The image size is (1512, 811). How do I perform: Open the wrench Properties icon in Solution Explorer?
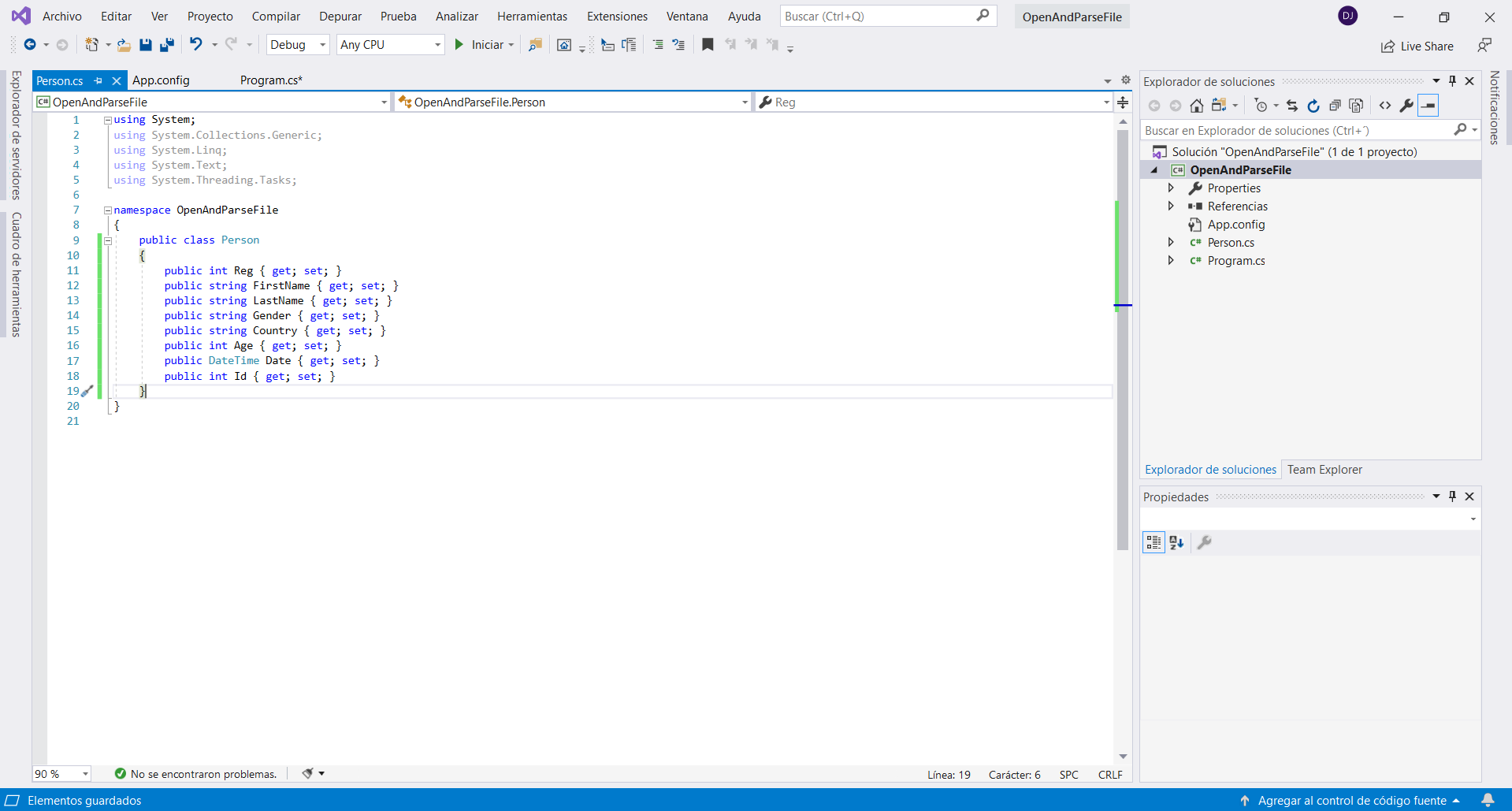click(x=1406, y=106)
